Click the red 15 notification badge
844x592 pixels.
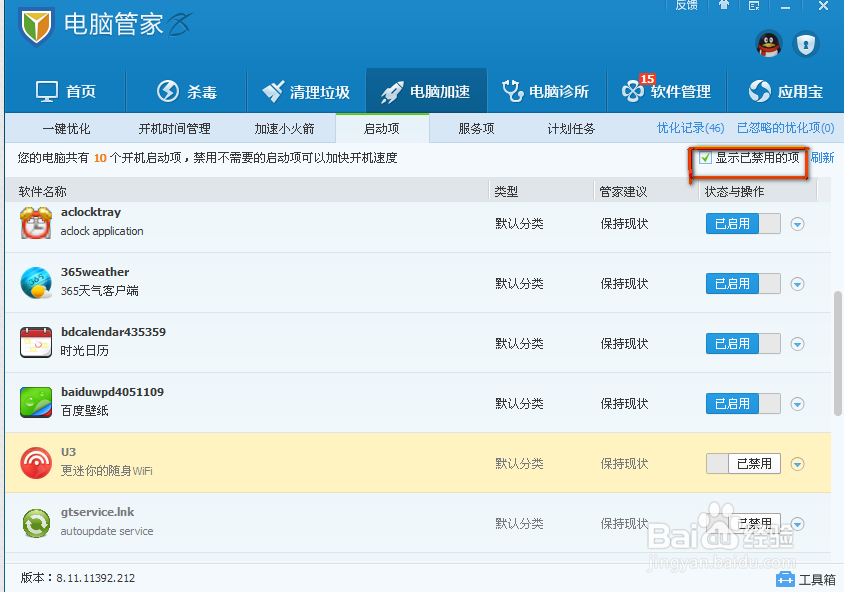click(647, 79)
